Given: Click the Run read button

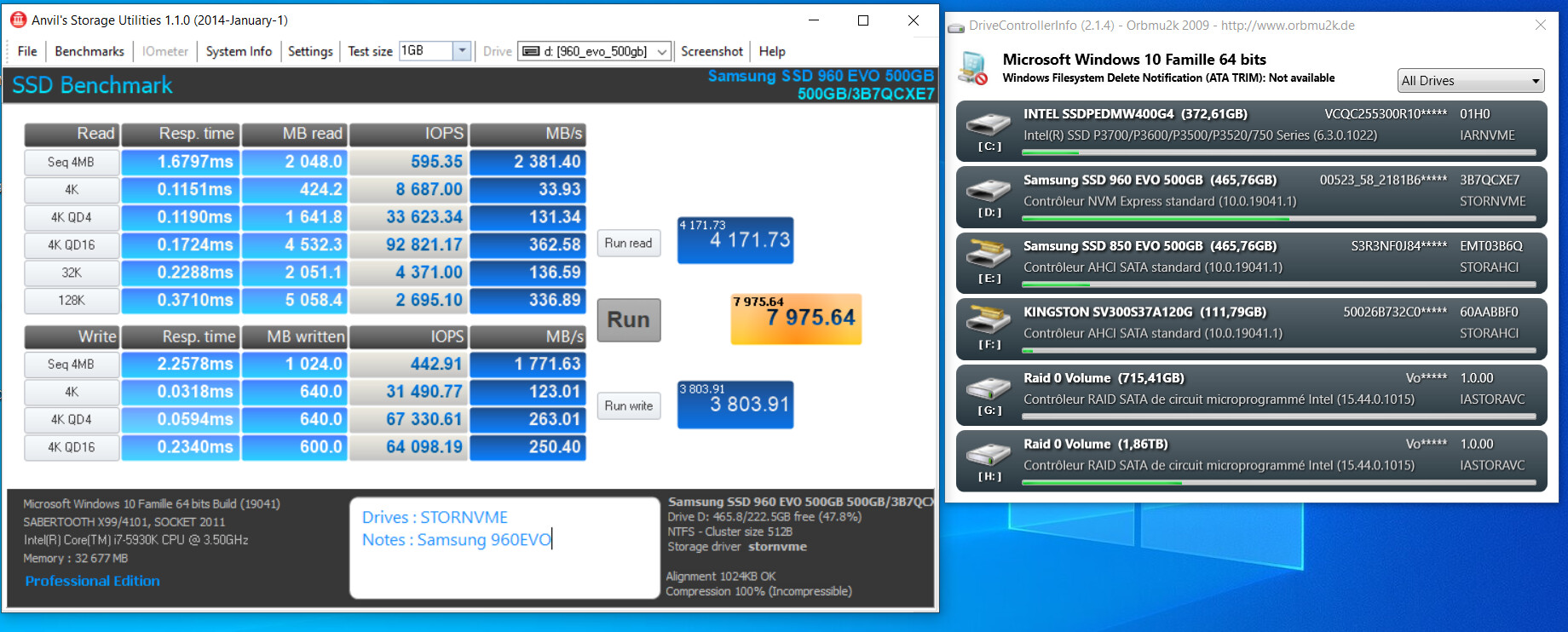Looking at the screenshot, I should pyautogui.click(x=629, y=243).
